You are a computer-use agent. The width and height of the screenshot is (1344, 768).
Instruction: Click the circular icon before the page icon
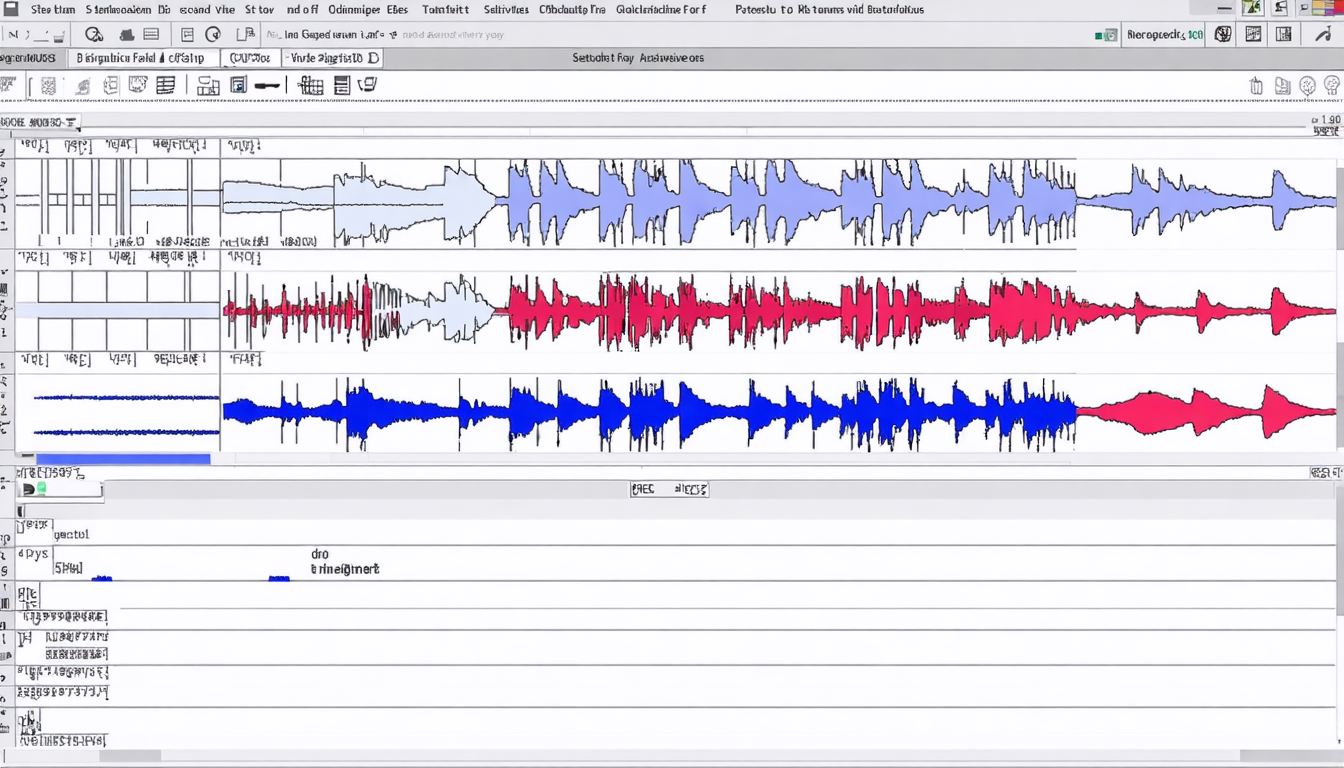[212, 35]
